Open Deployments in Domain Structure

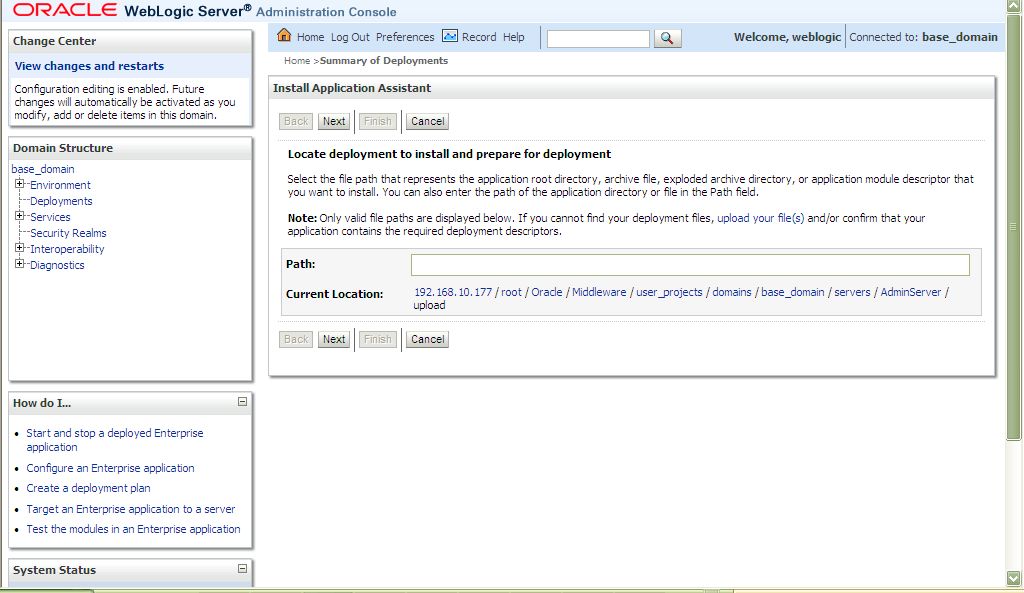point(61,201)
